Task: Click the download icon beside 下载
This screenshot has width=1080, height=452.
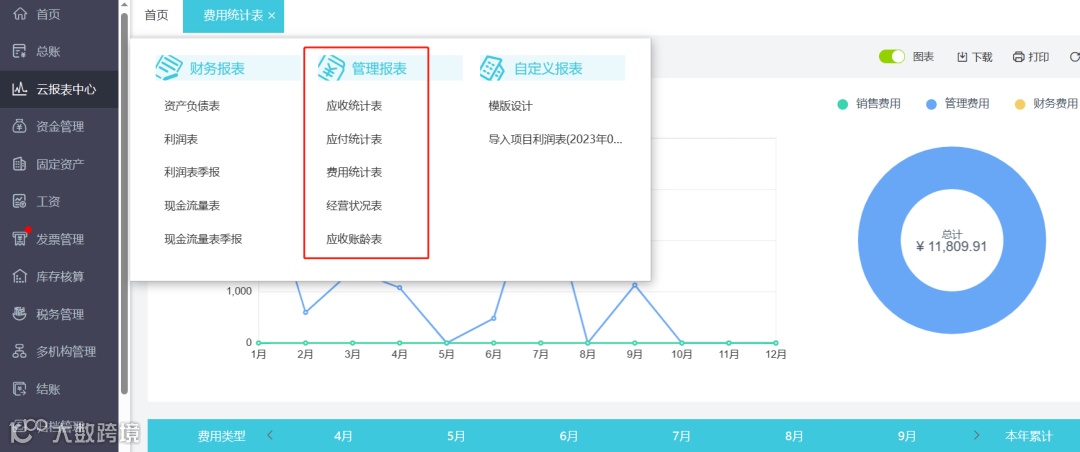Action: pyautogui.click(x=962, y=57)
